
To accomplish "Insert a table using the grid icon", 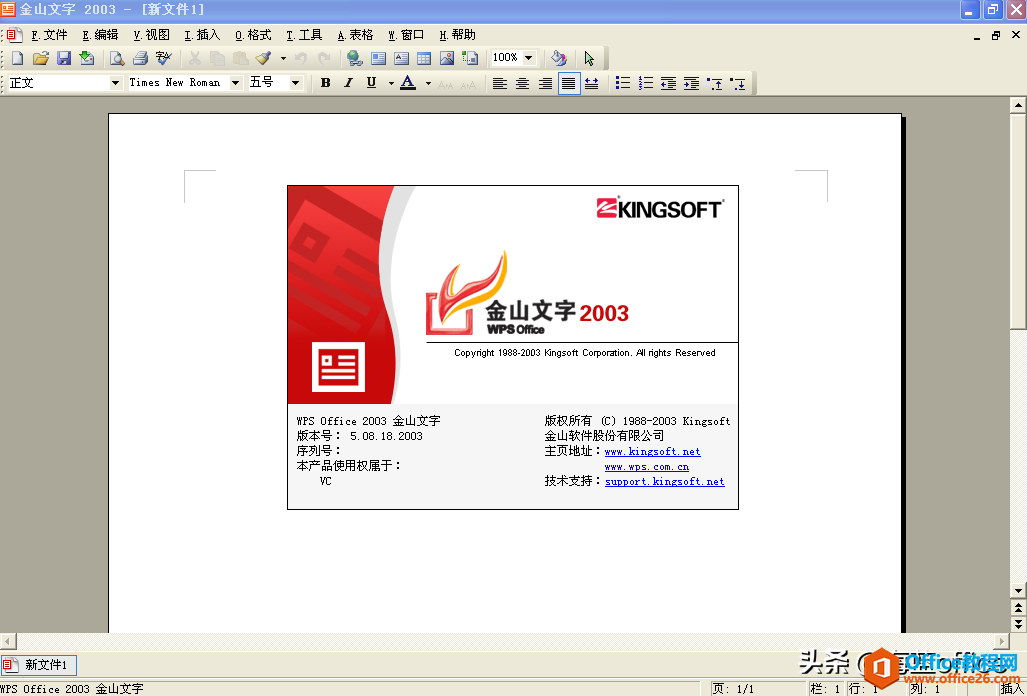I will 424,58.
